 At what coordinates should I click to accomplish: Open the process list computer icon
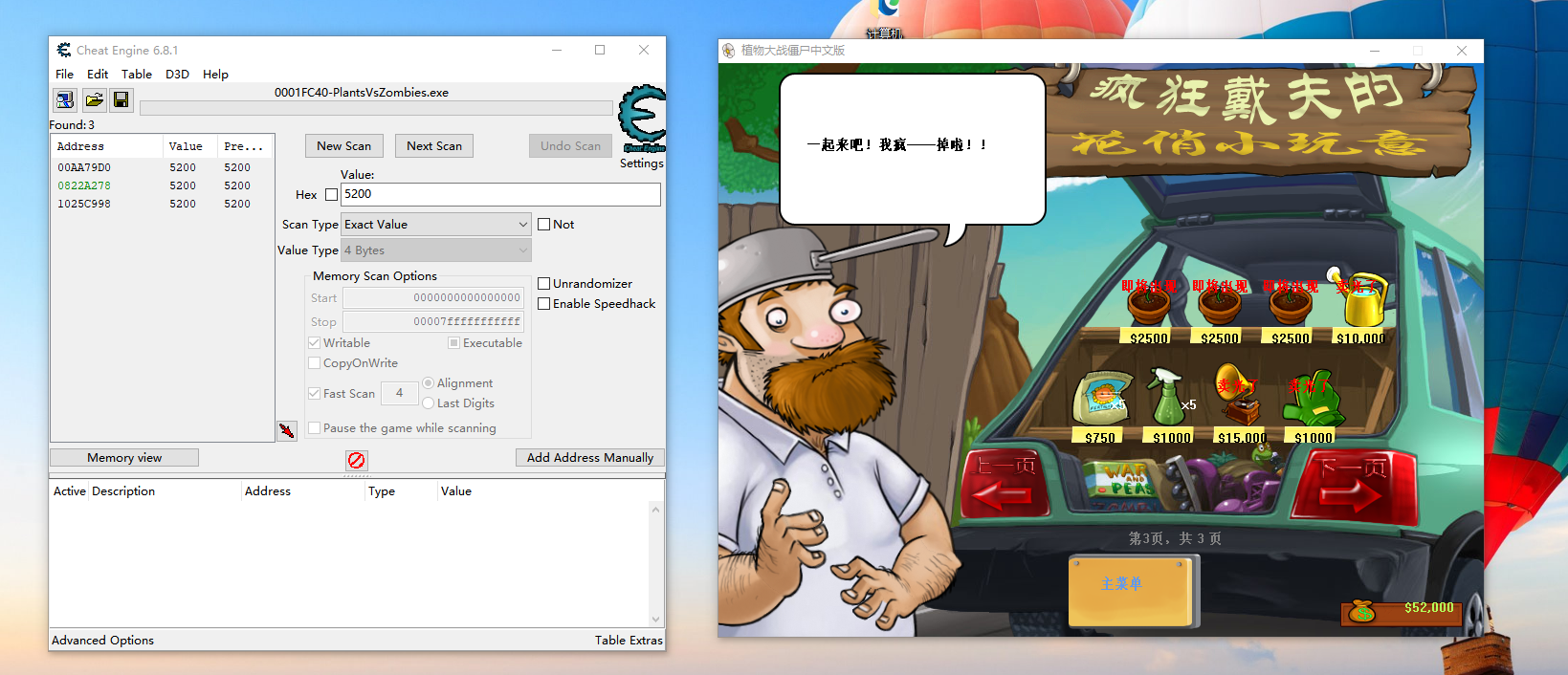[65, 99]
